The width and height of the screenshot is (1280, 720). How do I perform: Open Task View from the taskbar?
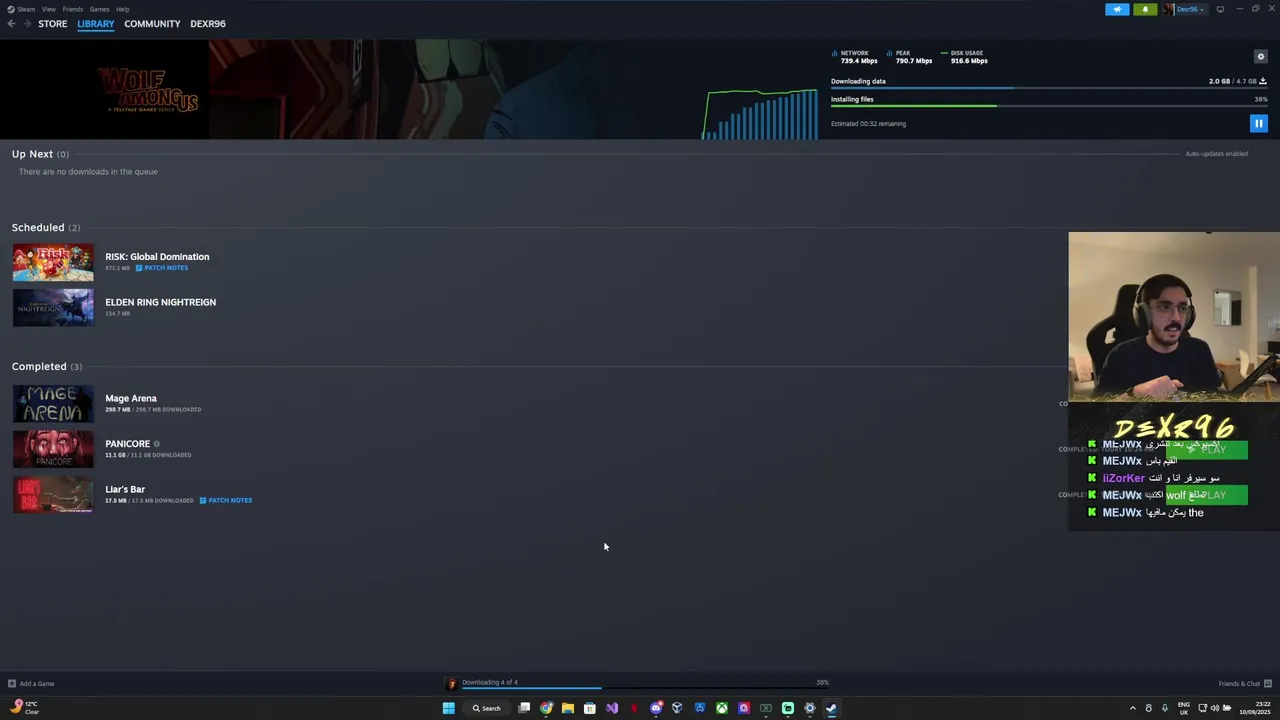tap(524, 708)
